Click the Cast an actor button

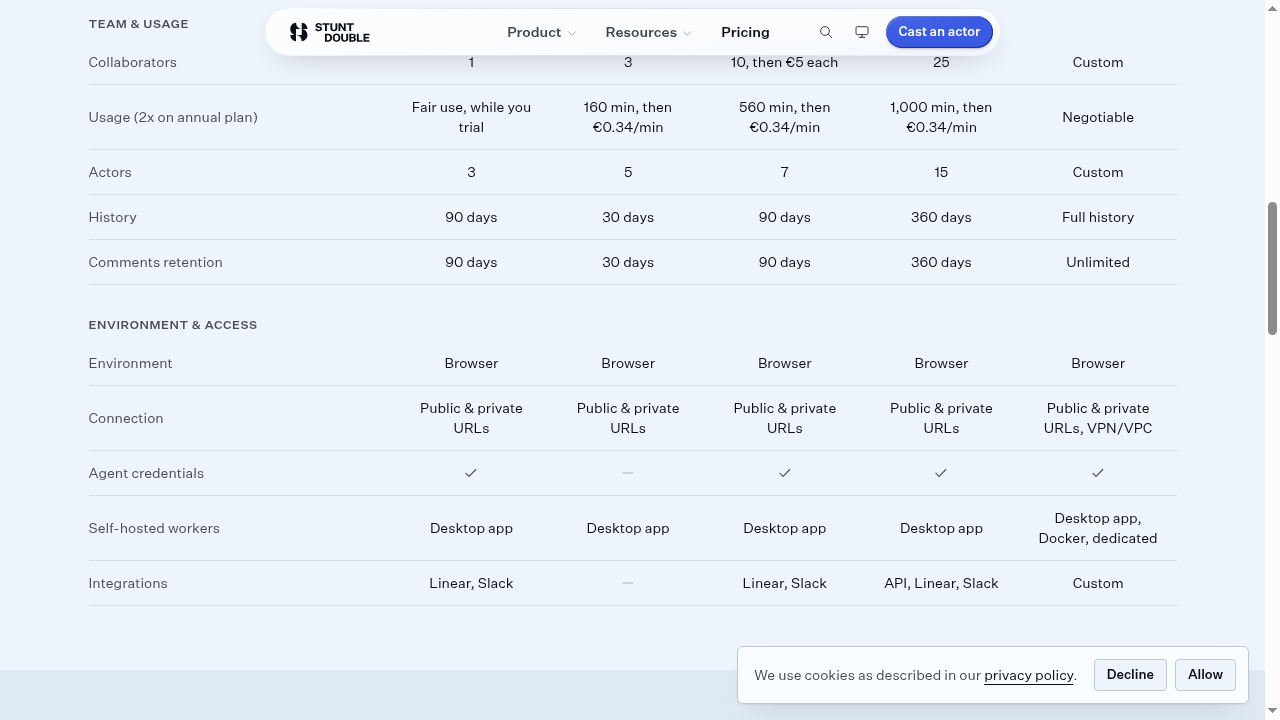coord(939,32)
